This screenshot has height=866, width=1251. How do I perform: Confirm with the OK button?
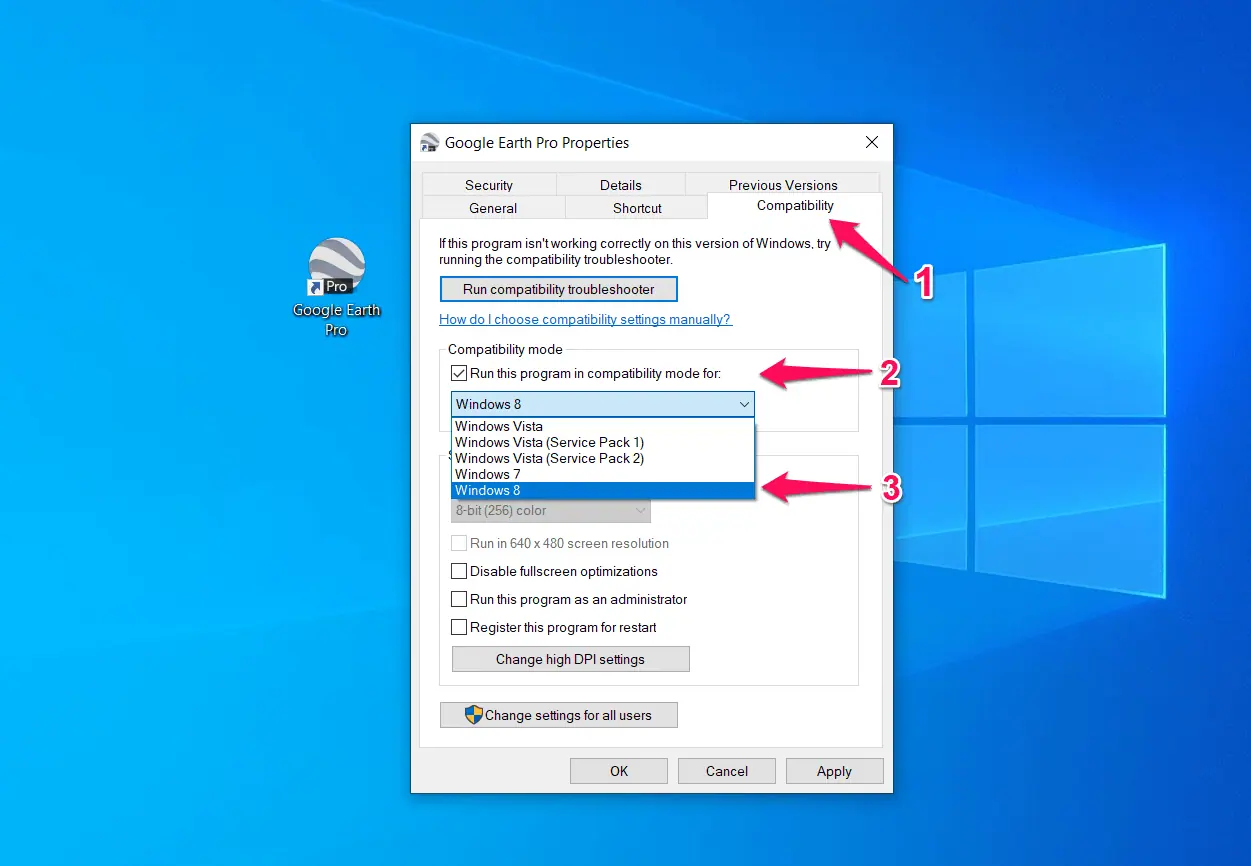[619, 771]
